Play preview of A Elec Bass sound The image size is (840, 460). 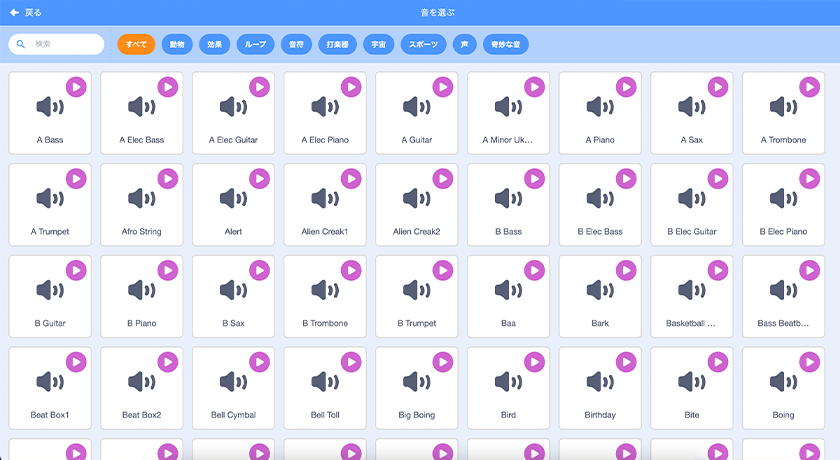tap(168, 87)
